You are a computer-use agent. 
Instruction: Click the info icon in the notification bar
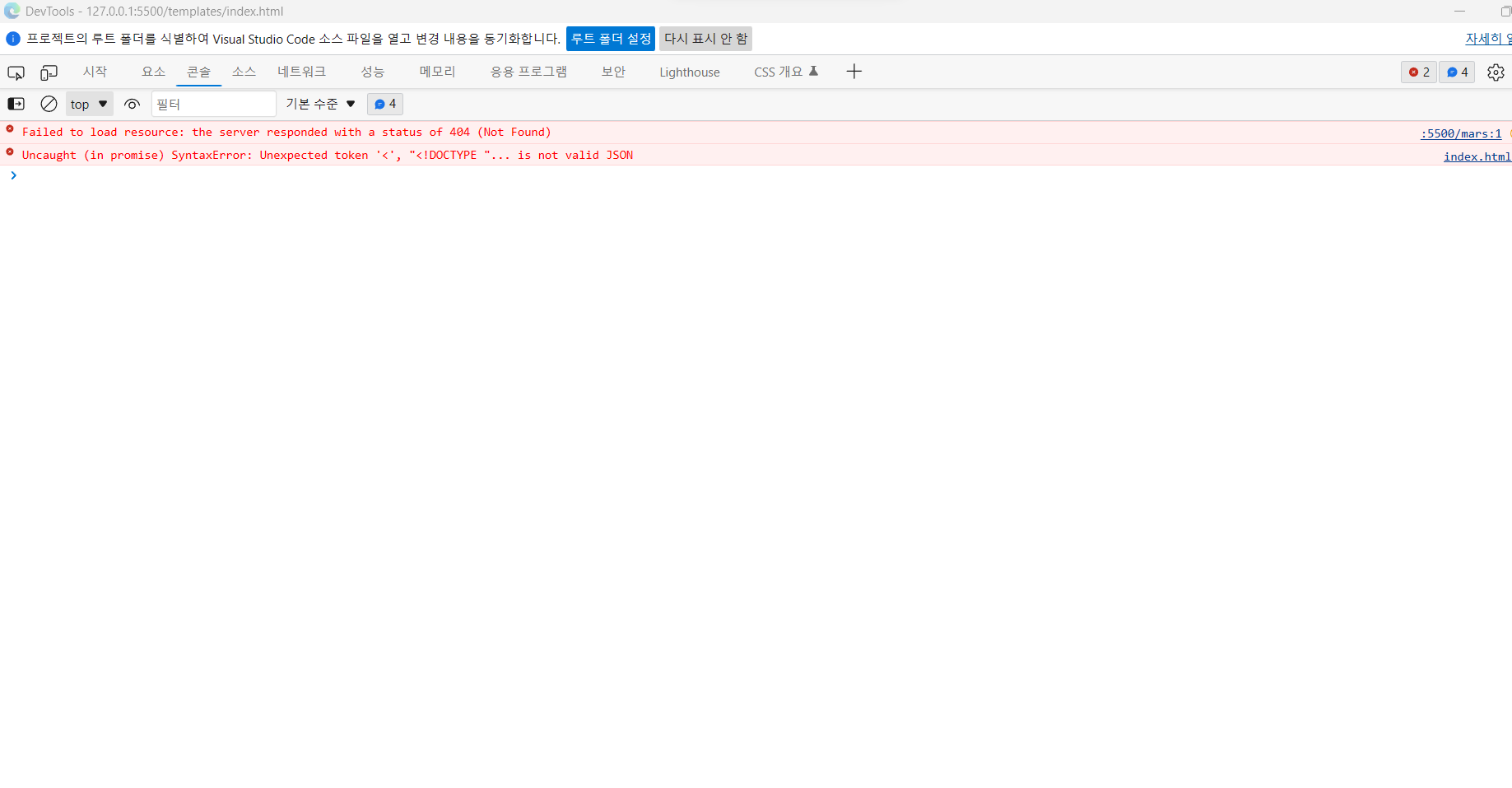tap(13, 39)
